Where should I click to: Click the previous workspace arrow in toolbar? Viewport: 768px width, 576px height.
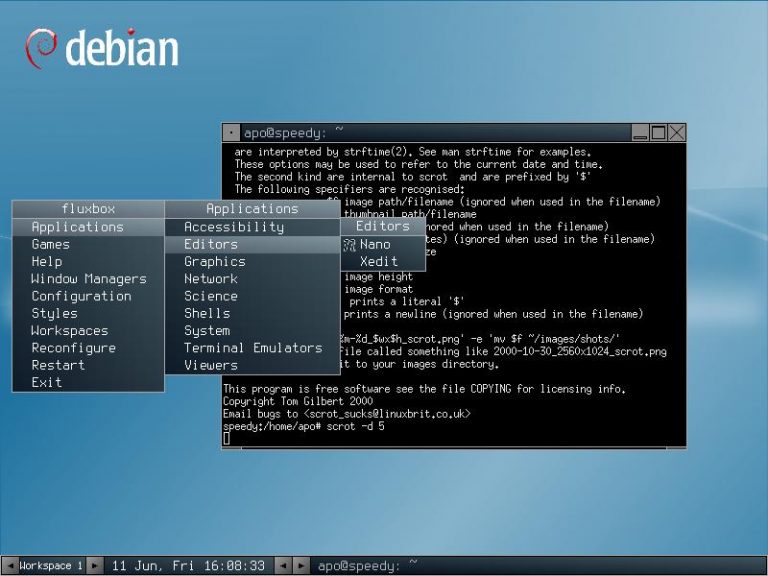(9, 566)
